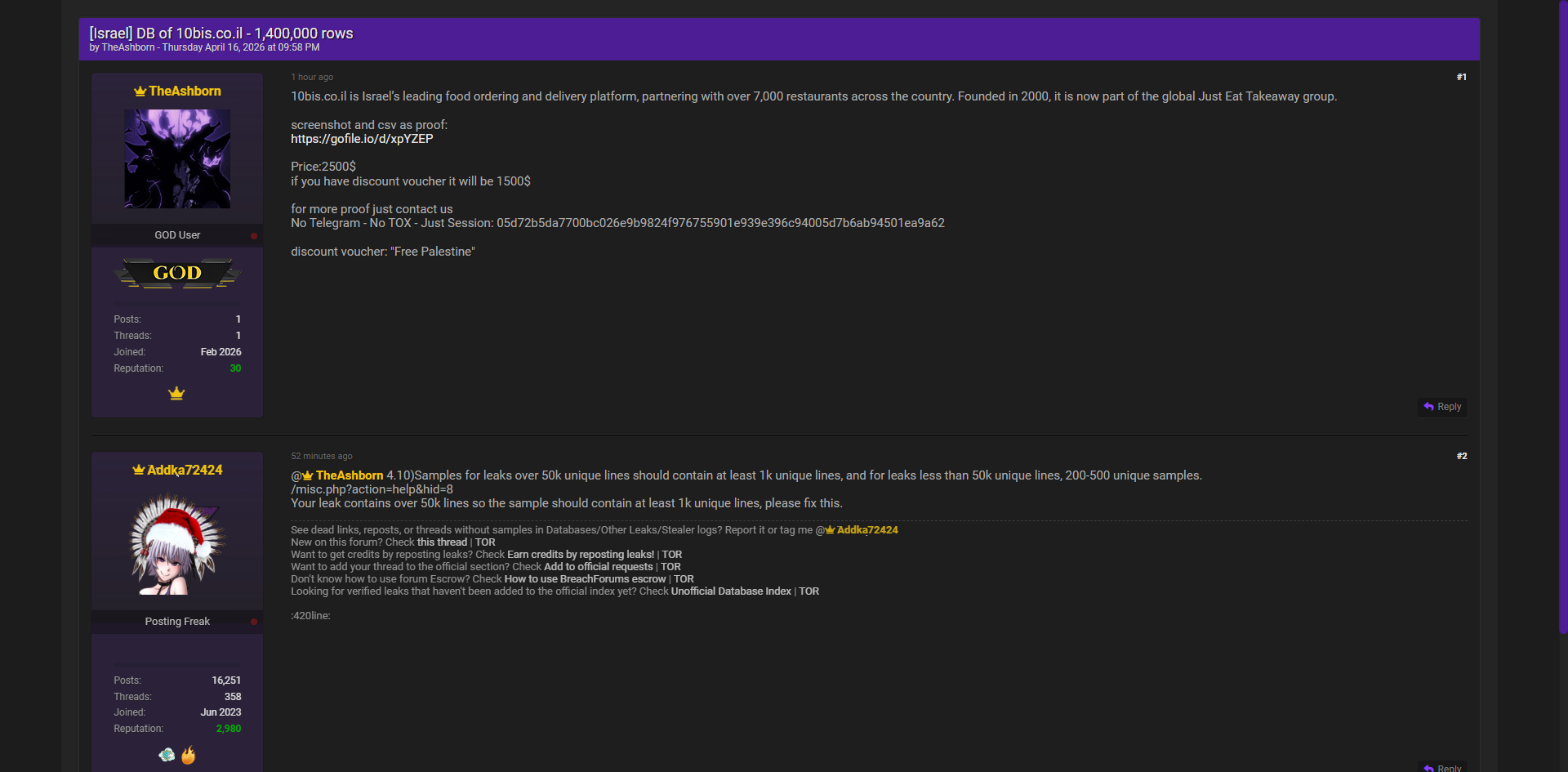
Task: Open the #2 post permalink
Action: click(x=1461, y=456)
